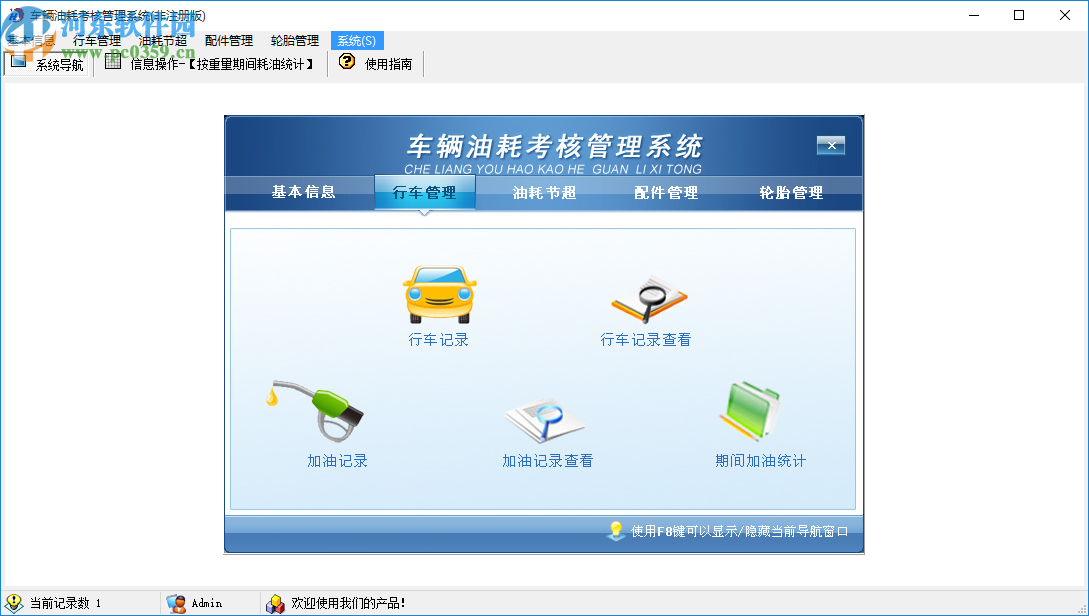Click the 系统导航 toolbar icon

click(17, 61)
